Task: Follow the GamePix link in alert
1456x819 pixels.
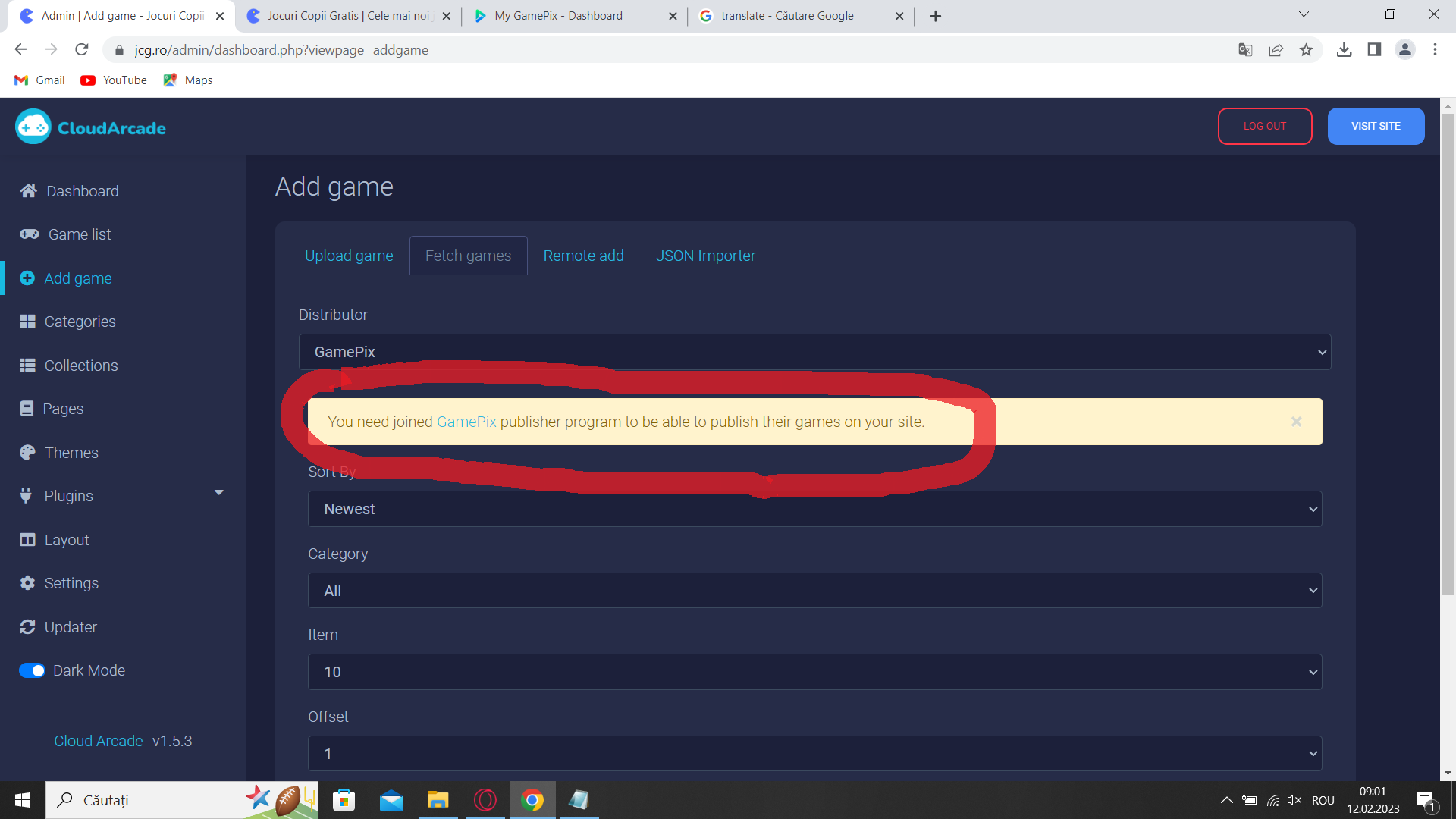Action: 466,422
